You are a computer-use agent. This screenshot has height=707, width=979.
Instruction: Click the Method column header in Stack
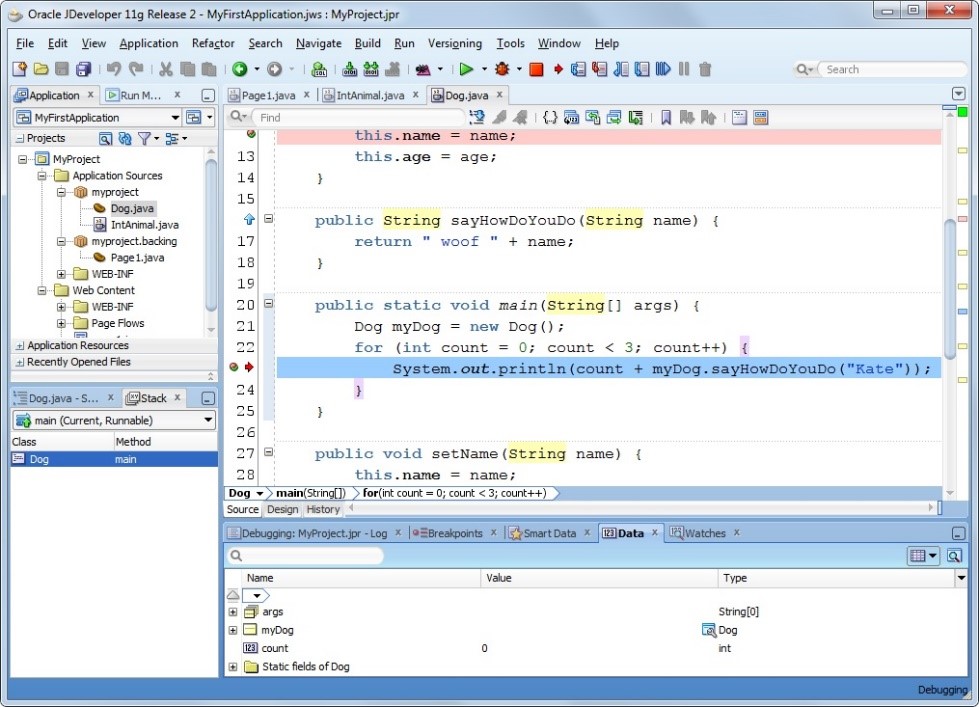[x=165, y=442]
